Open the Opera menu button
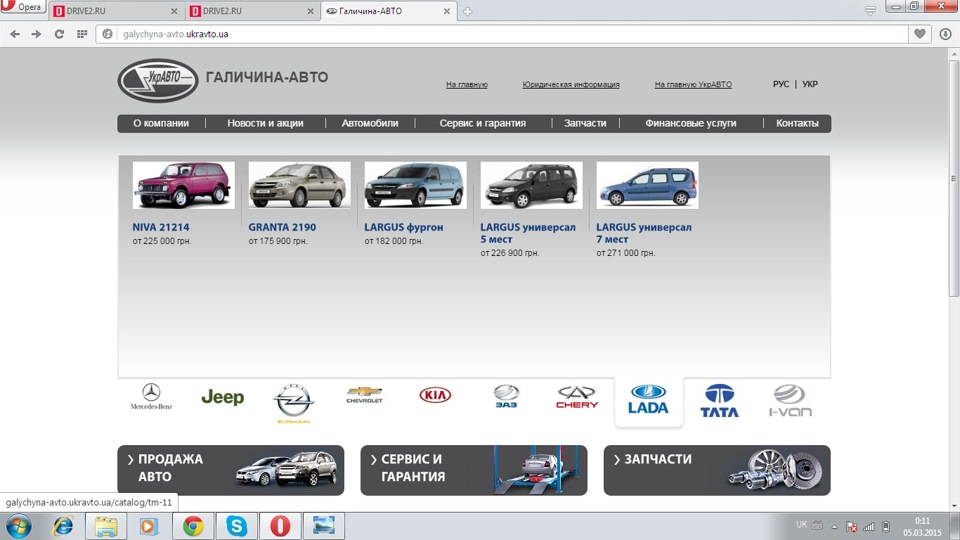Screen dimensions: 960x540 click(x=23, y=7)
